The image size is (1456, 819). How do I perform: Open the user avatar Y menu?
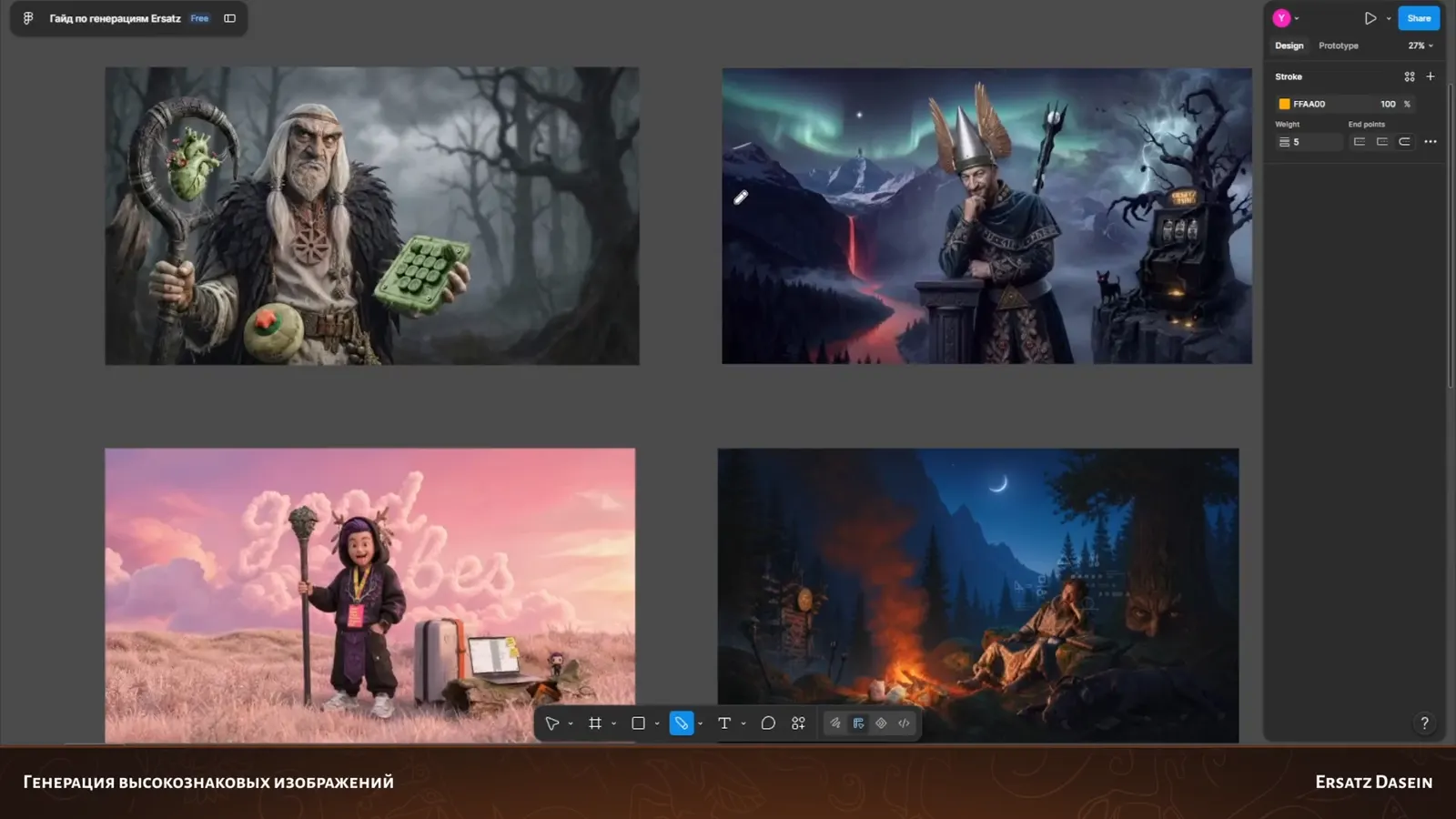(x=1281, y=18)
